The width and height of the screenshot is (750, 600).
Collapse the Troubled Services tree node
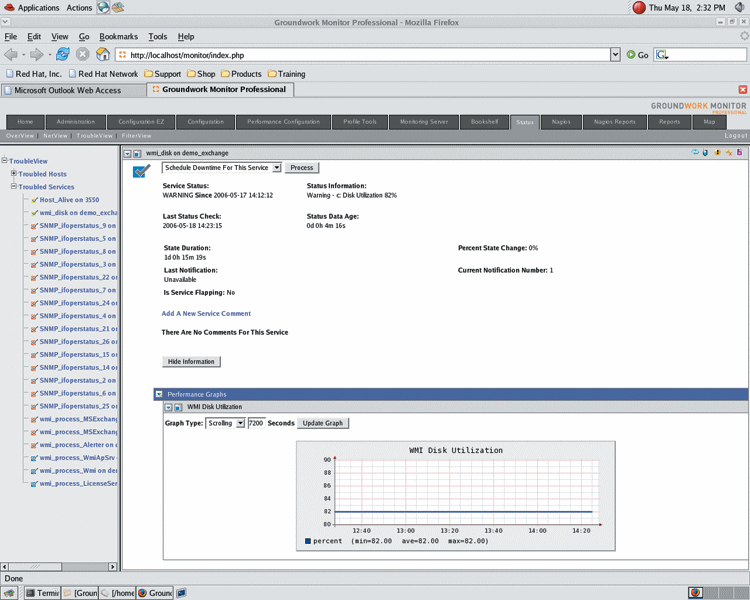[14, 186]
